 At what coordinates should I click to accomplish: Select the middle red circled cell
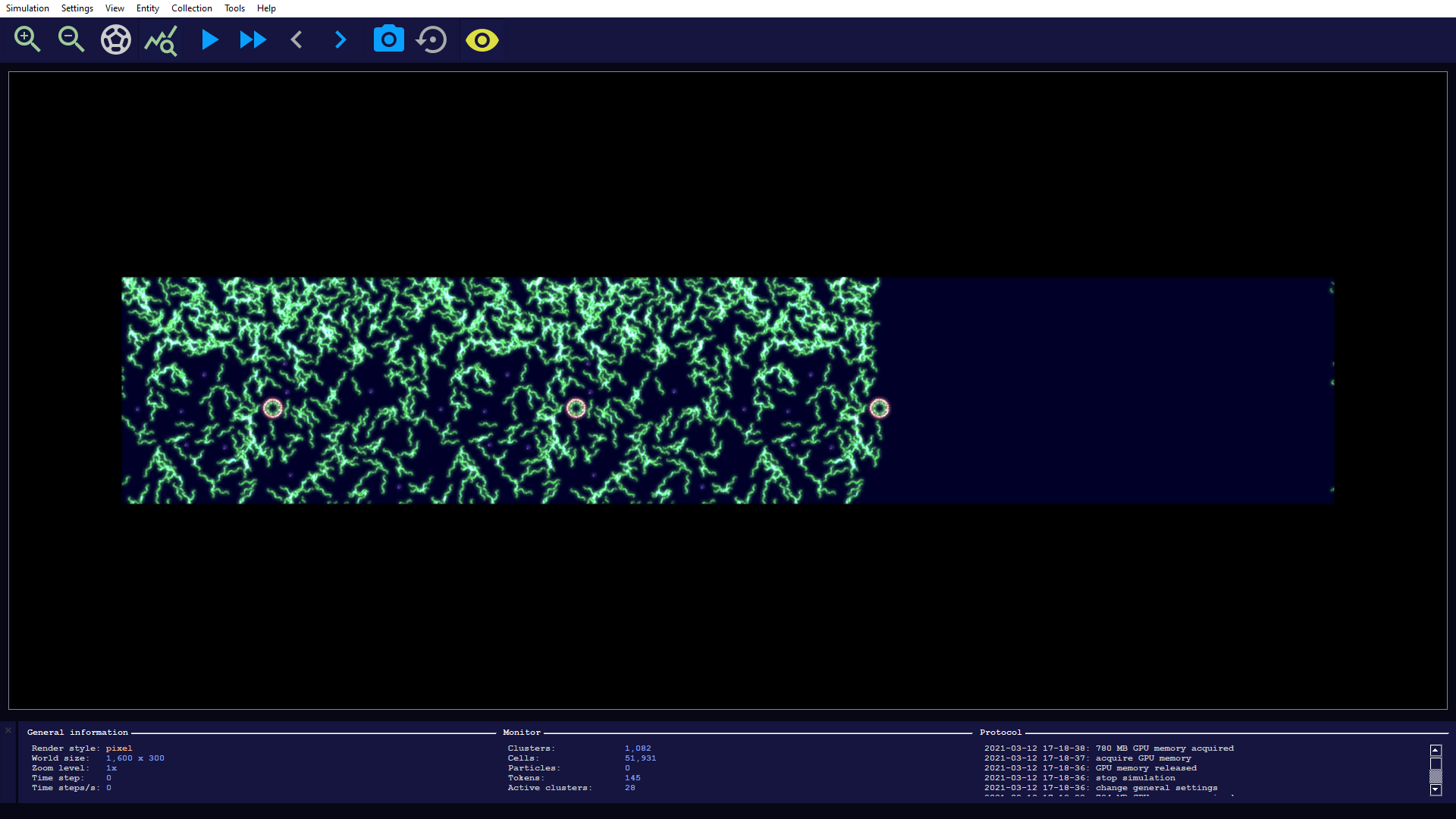[x=576, y=409]
